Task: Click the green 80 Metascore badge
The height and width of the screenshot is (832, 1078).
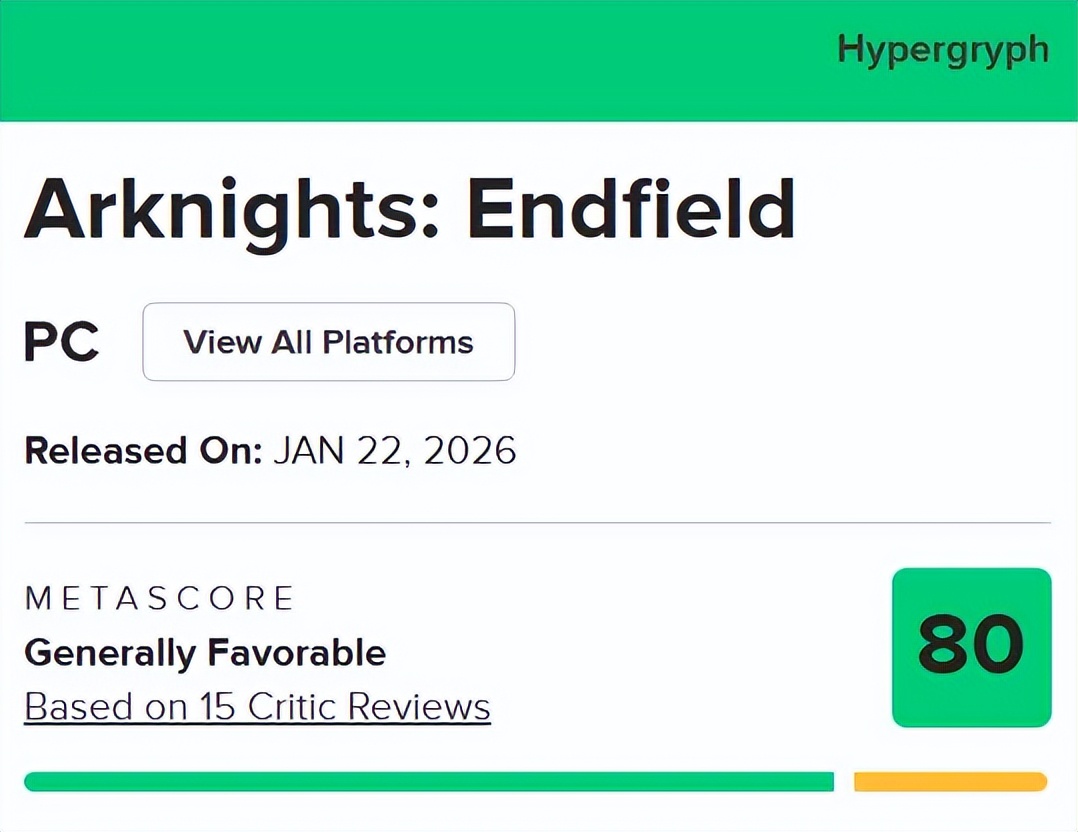Action: click(x=971, y=647)
